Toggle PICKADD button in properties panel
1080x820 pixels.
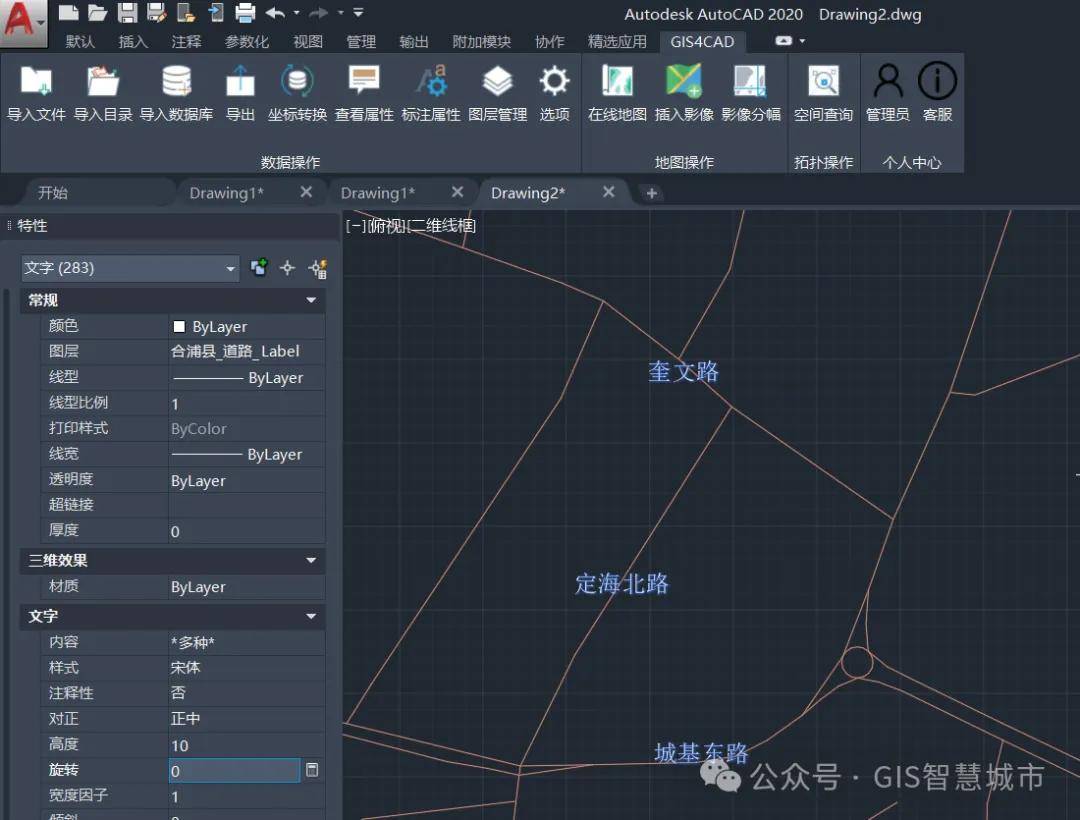coord(259,267)
